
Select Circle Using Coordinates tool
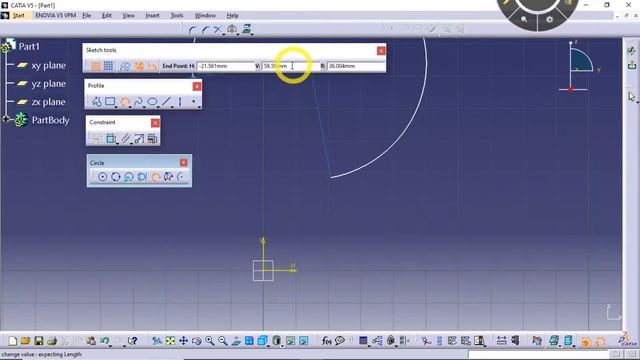point(129,177)
